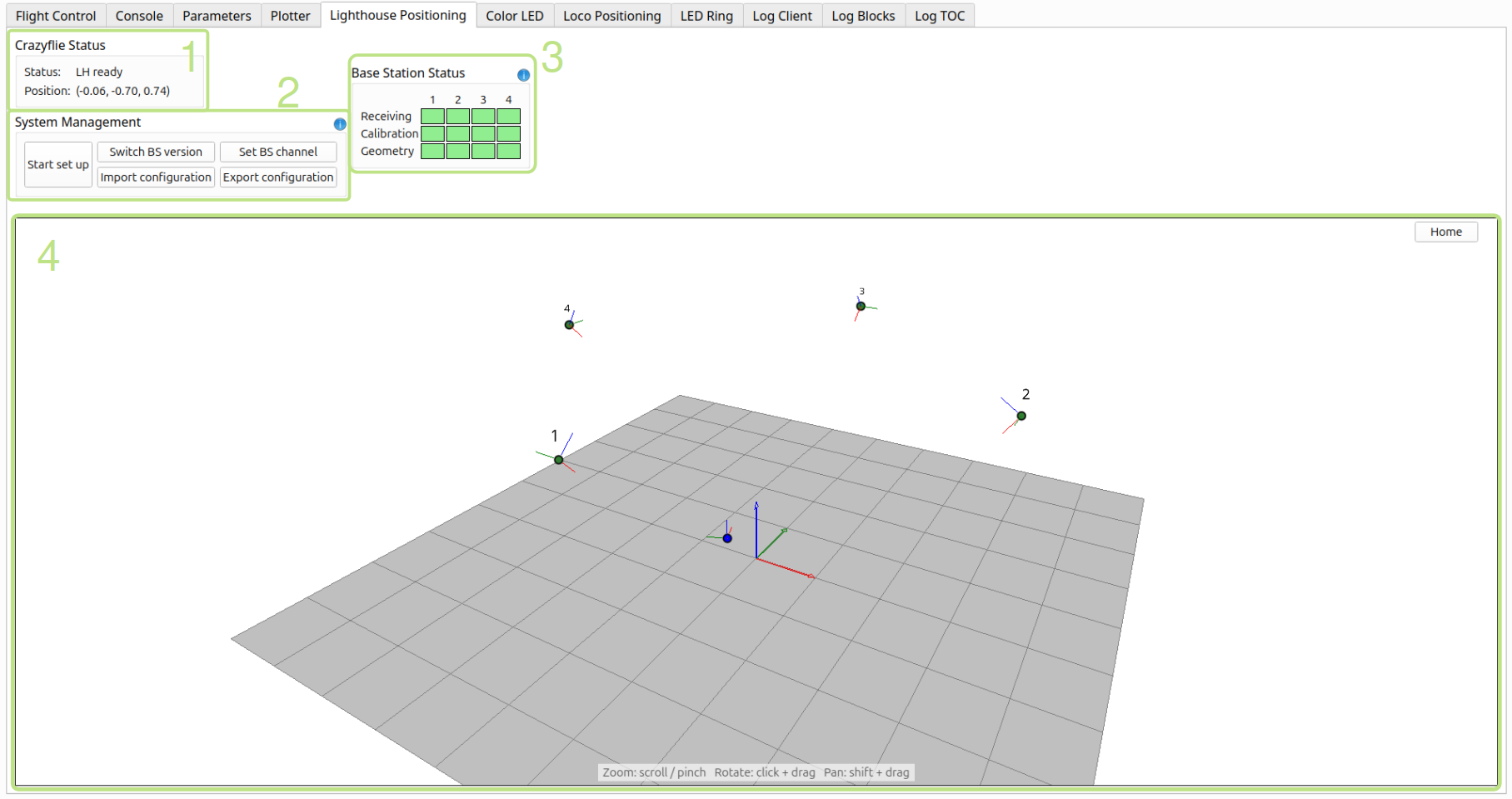
Task: Click the 'Receiving' row label
Action: tap(386, 116)
